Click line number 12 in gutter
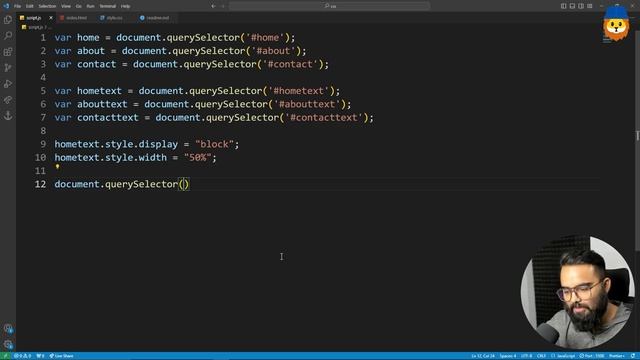Image resolution: width=640 pixels, height=360 pixels. [40, 184]
